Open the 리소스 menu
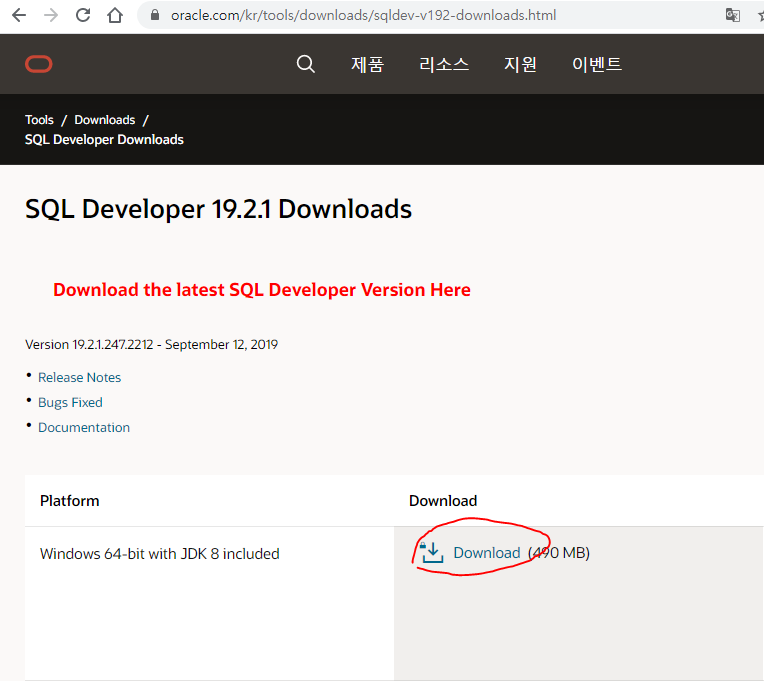 (x=444, y=64)
